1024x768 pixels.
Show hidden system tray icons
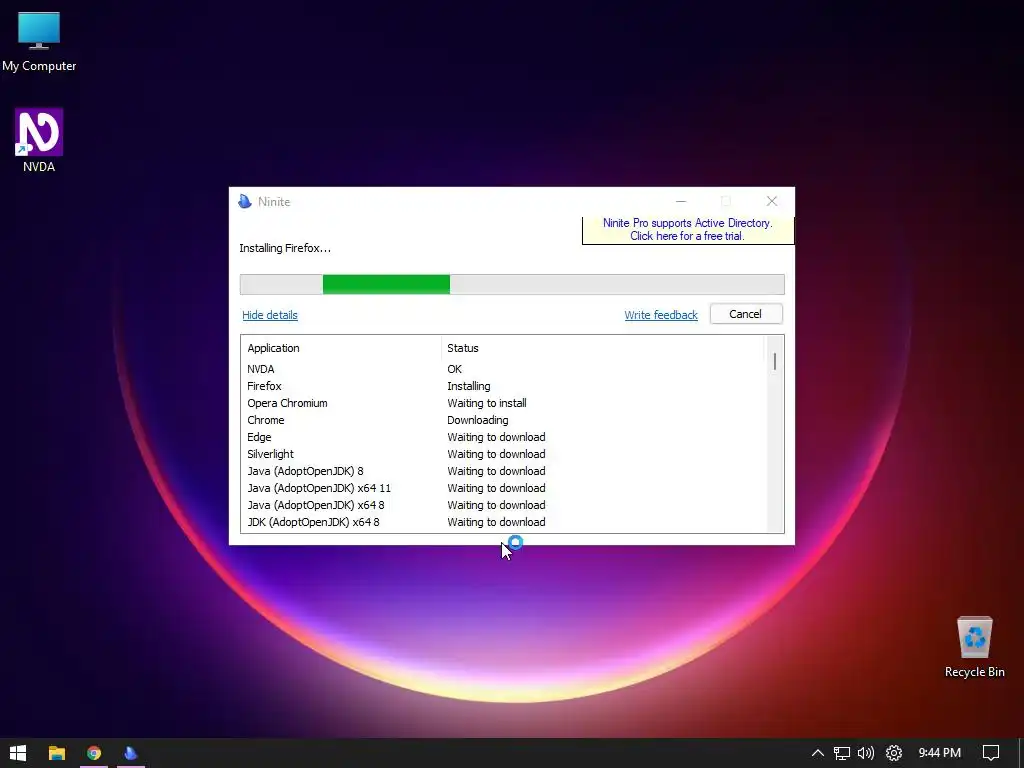[817, 753]
